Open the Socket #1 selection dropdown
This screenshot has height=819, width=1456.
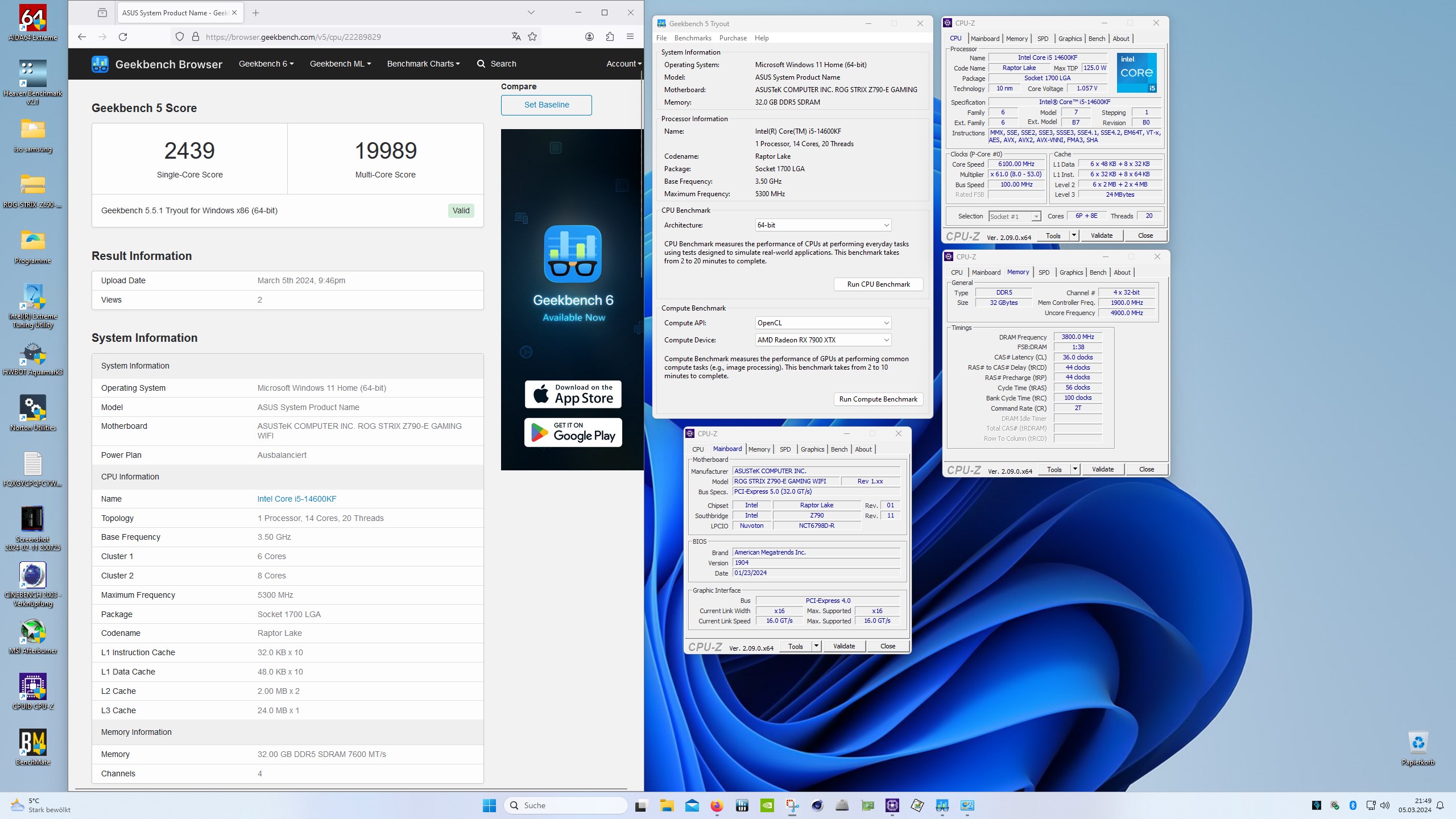tap(1015, 216)
